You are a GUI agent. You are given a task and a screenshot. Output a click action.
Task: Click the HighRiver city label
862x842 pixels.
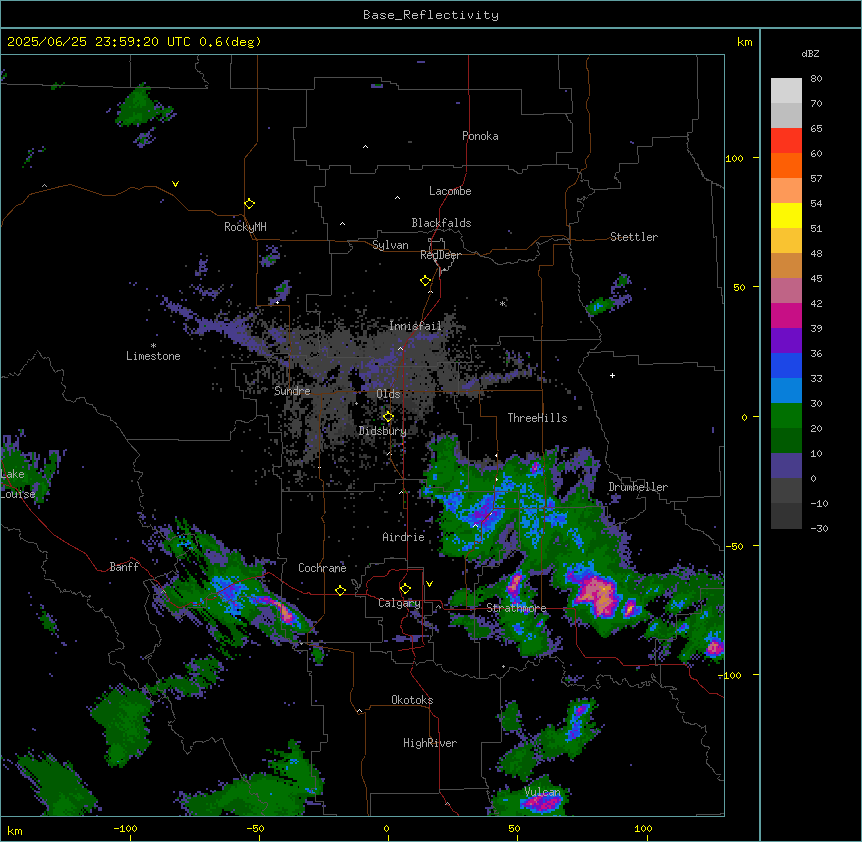click(430, 743)
